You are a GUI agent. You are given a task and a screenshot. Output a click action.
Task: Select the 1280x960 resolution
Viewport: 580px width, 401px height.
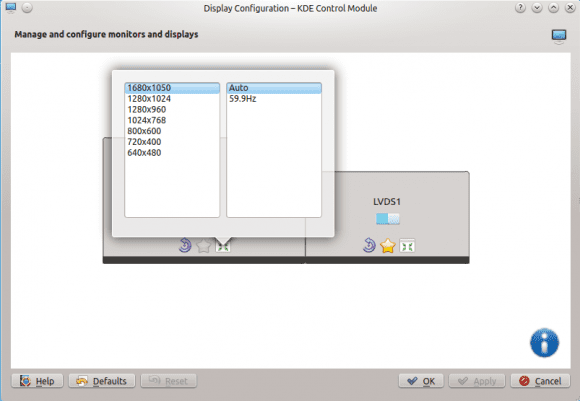pyautogui.click(x=172, y=109)
